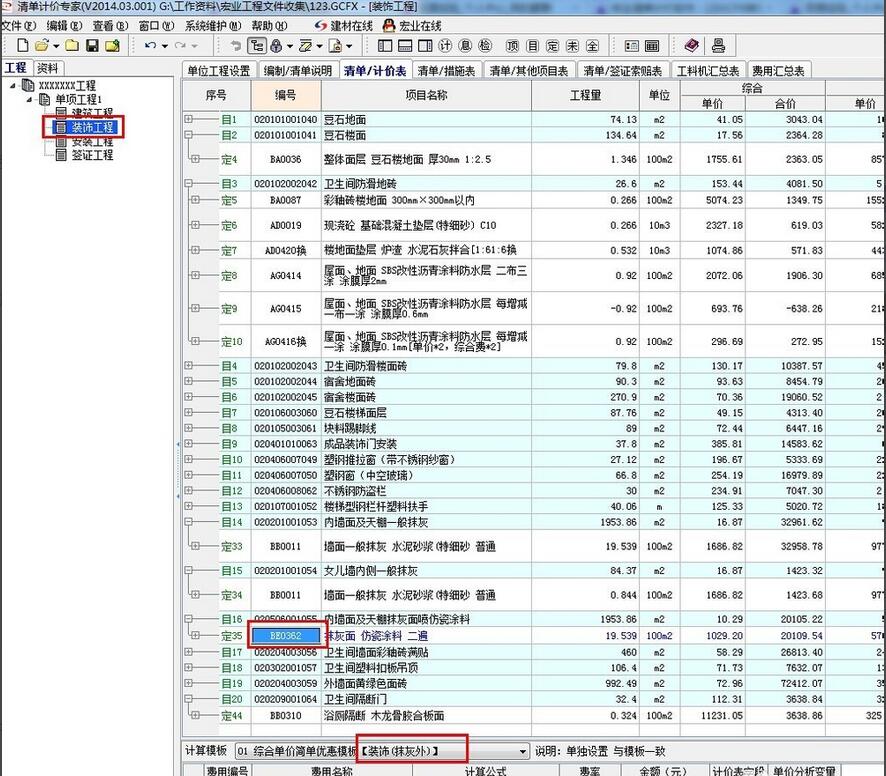Open the 帮助(H) menu
The height and width of the screenshot is (776, 886).
[269, 26]
